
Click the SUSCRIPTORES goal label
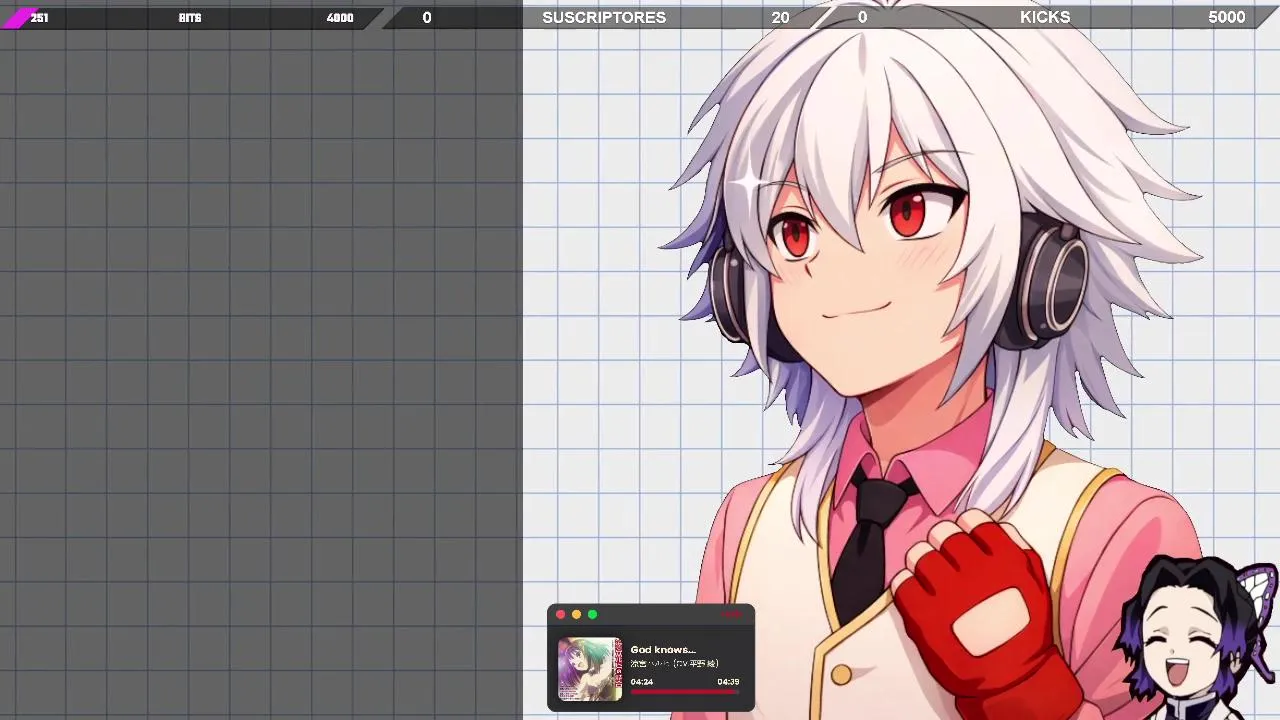tap(604, 18)
